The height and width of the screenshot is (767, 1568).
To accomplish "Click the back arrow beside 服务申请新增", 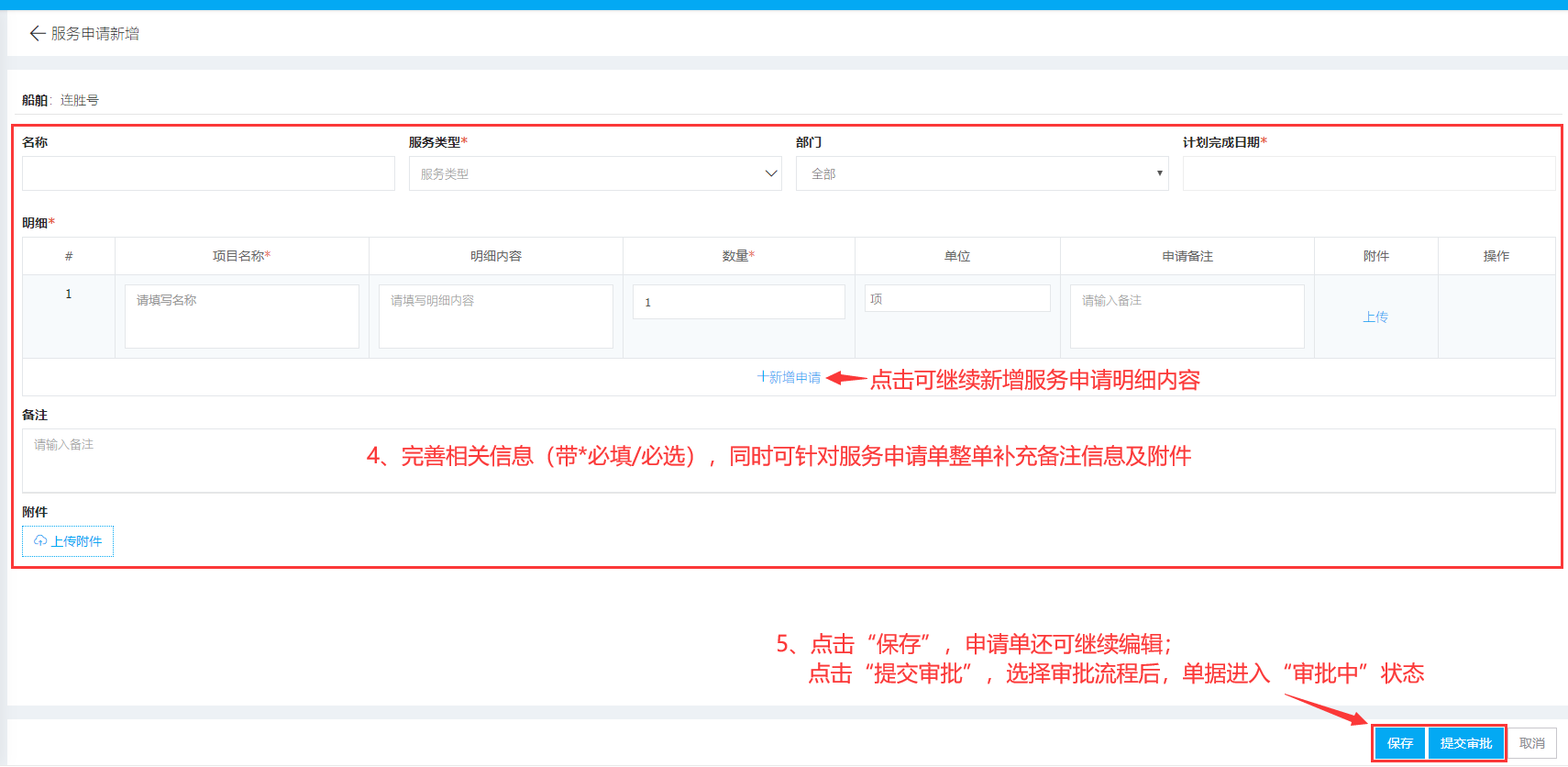I will [x=37, y=34].
